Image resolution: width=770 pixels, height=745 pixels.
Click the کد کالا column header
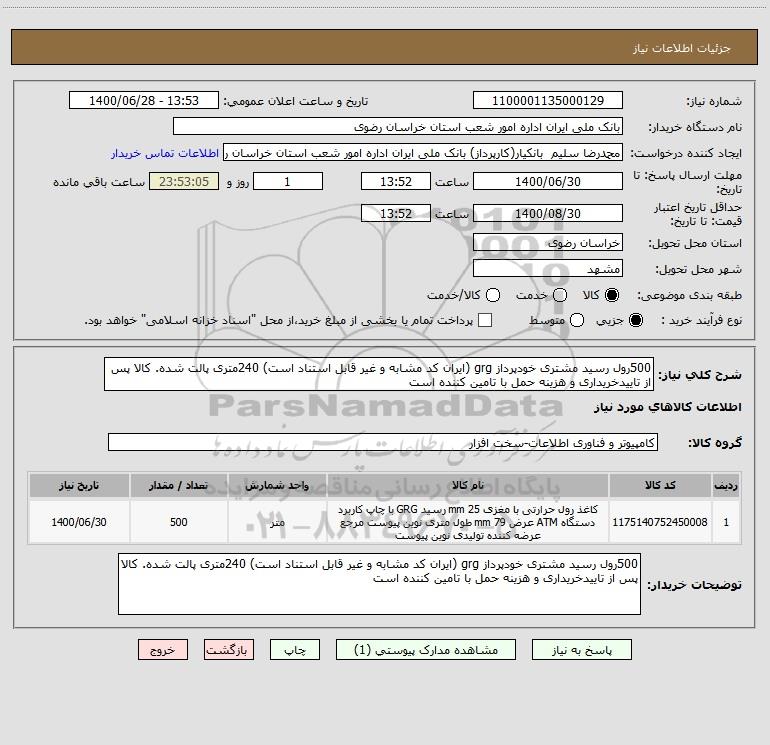click(660, 485)
